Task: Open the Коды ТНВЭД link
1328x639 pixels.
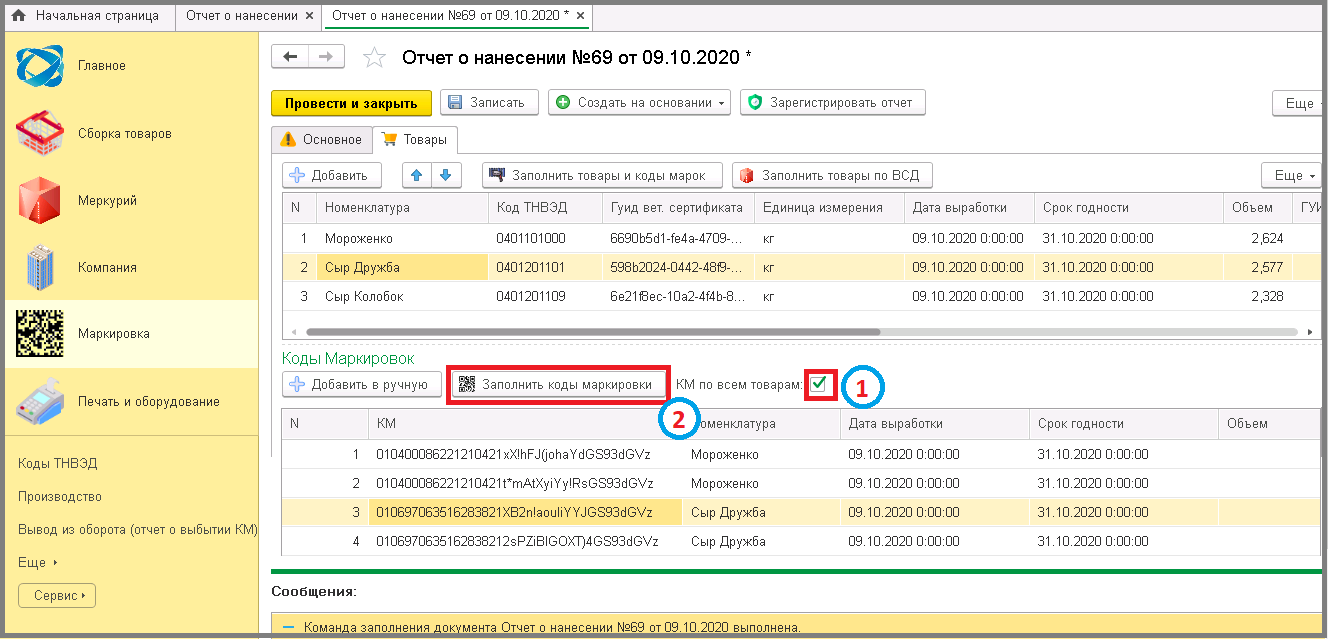Action: (58, 463)
